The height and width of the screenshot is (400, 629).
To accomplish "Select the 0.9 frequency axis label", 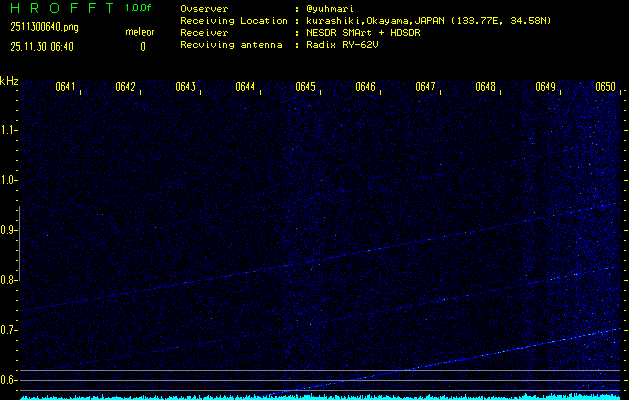I will tap(9, 230).
